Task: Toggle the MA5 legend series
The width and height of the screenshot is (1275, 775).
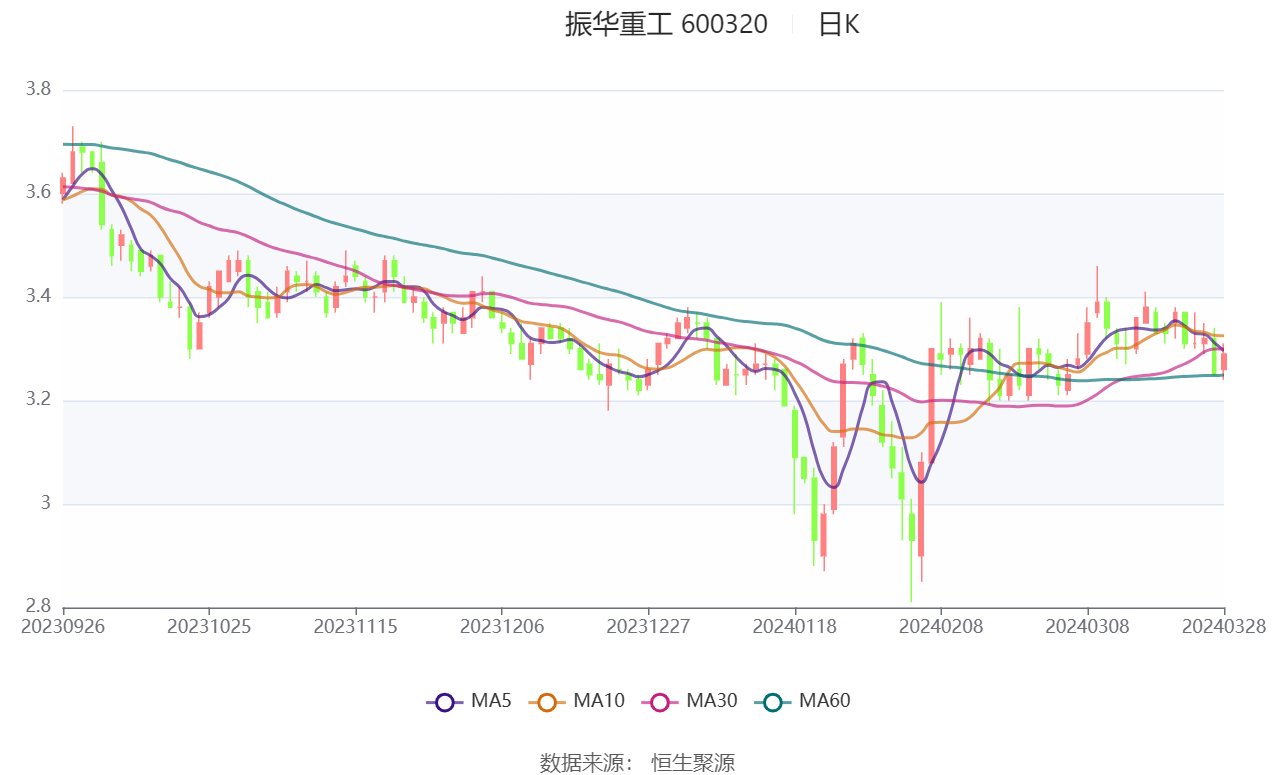Action: [469, 701]
